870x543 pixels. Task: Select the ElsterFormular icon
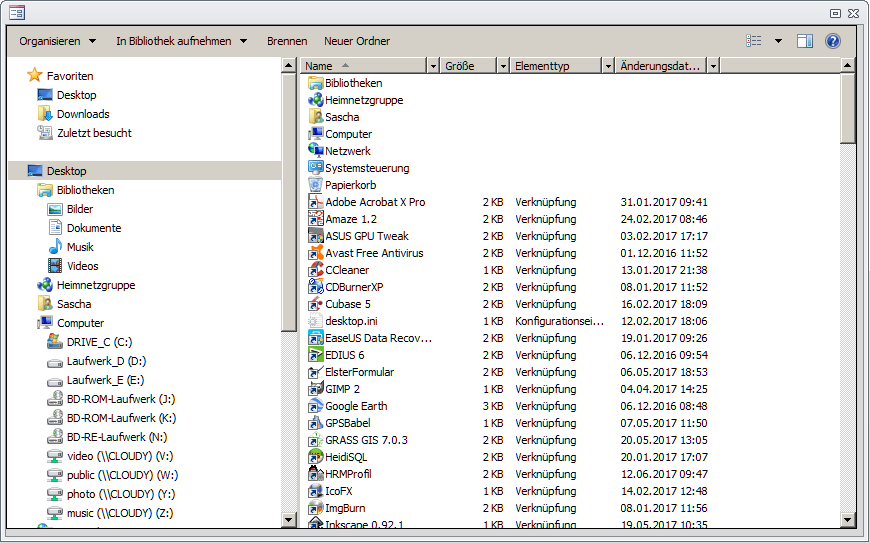[x=316, y=372]
